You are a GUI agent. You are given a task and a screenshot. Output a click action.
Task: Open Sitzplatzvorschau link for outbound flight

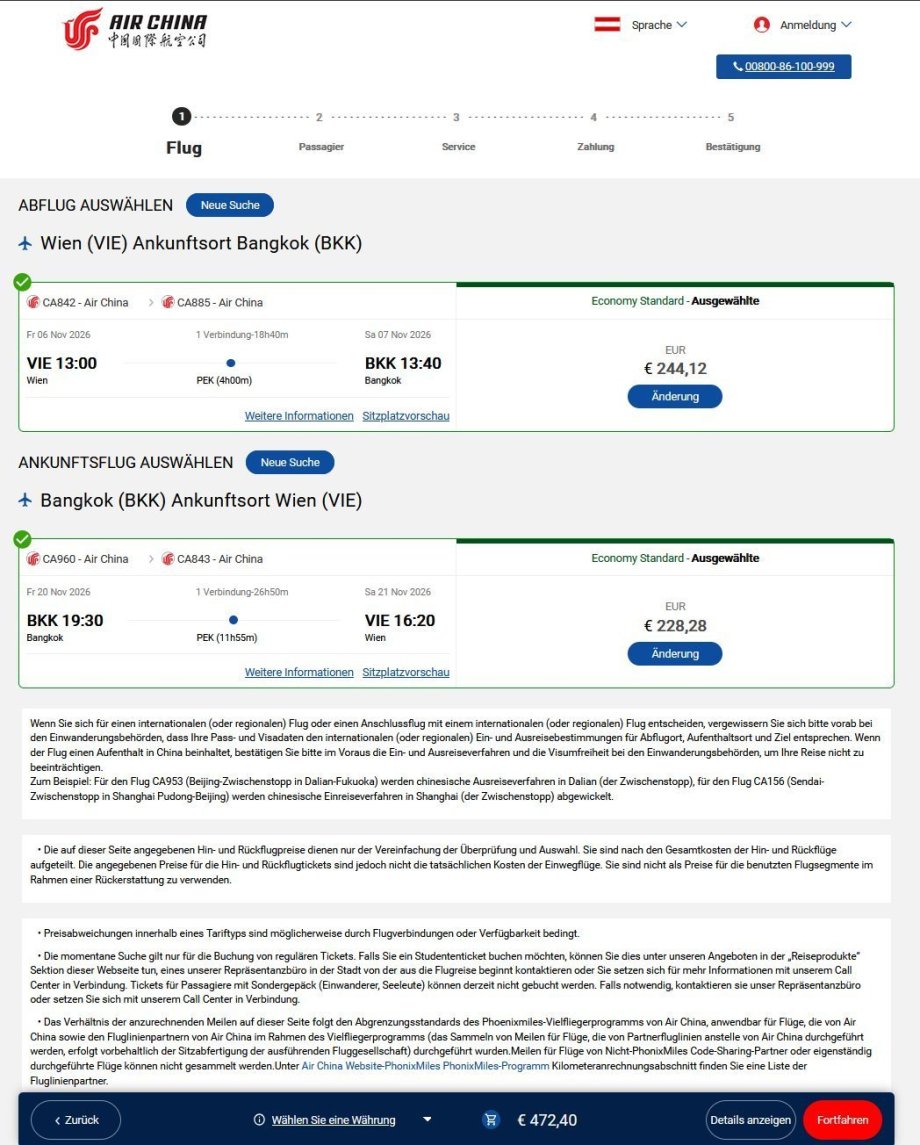coord(406,416)
